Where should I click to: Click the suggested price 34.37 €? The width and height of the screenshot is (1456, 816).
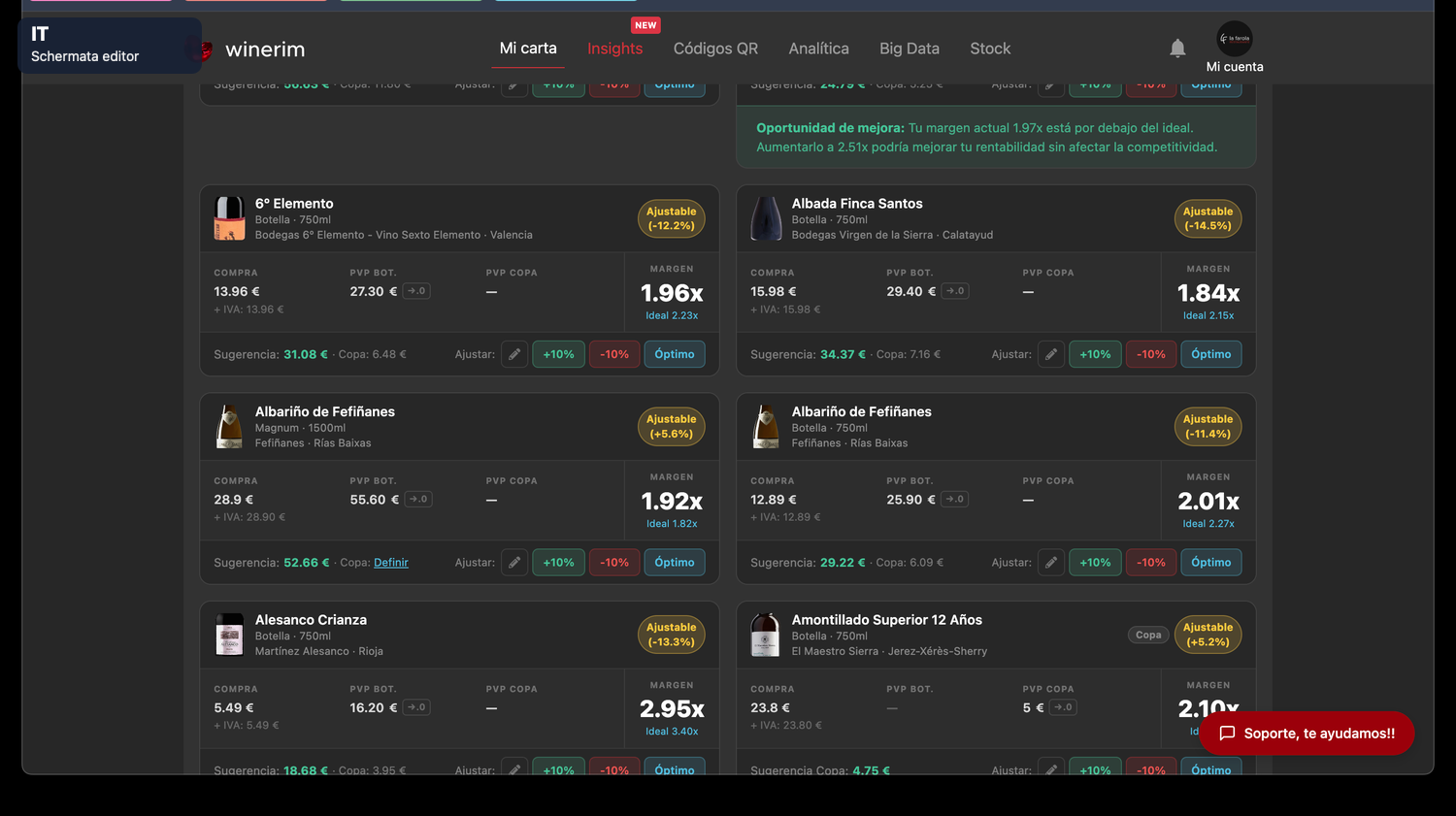(843, 354)
